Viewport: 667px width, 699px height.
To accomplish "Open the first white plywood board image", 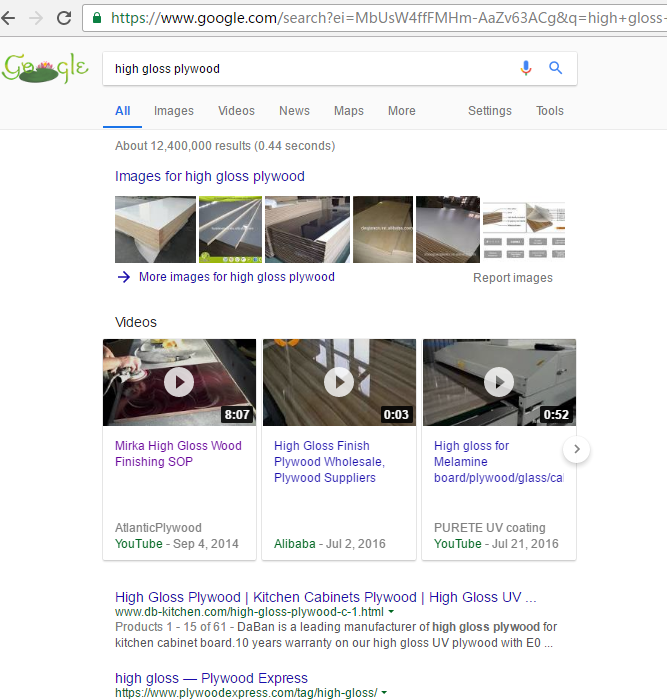I will [x=155, y=230].
